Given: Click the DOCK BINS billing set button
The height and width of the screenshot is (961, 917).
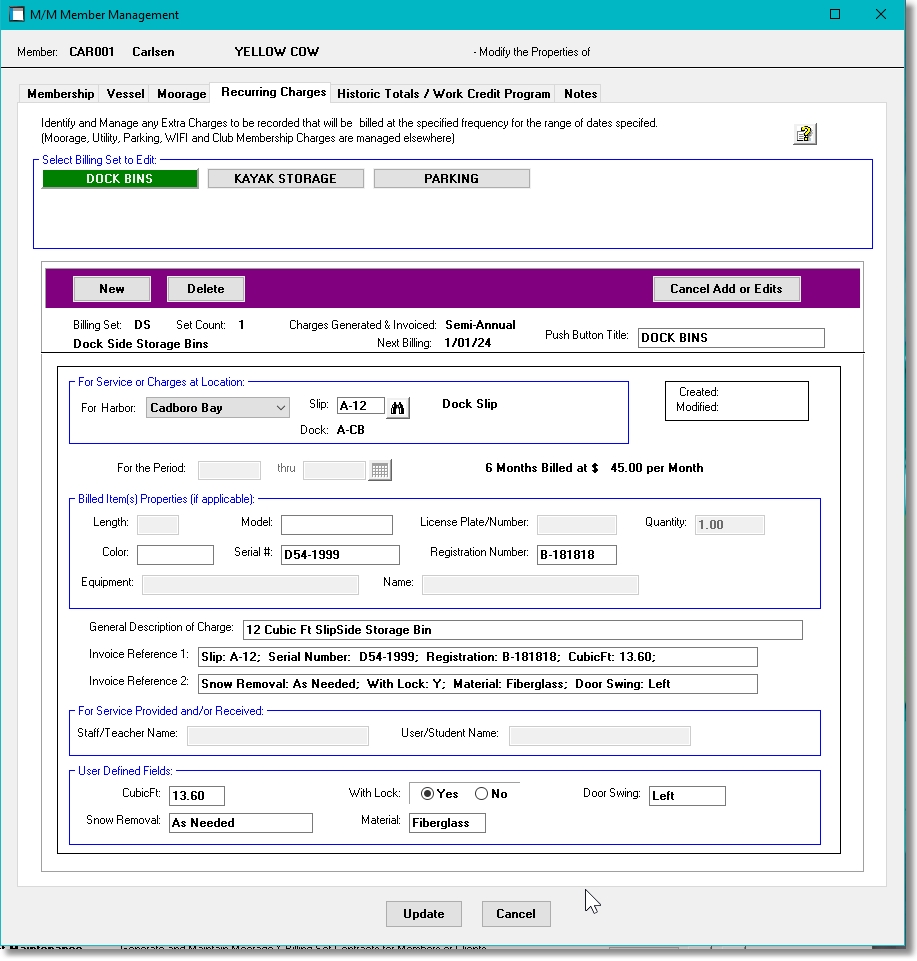Looking at the screenshot, I should [119, 178].
